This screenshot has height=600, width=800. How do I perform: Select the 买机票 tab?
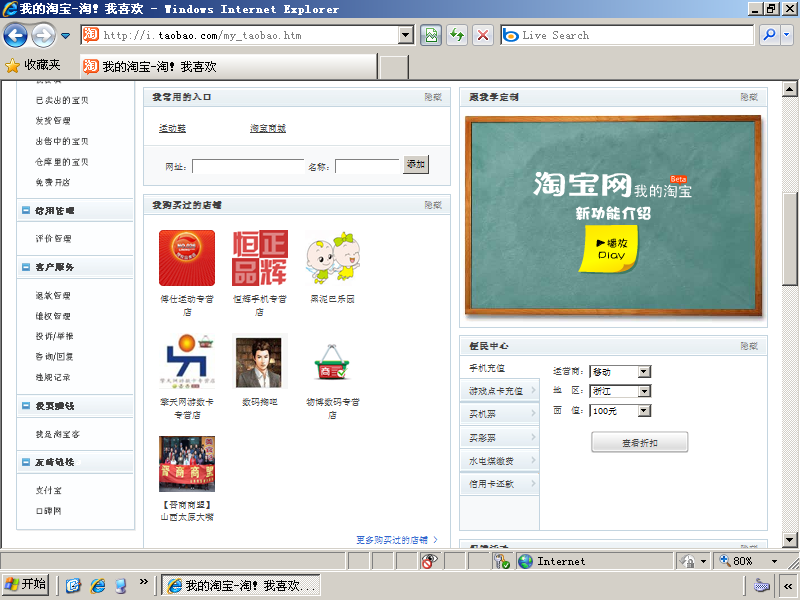[x=499, y=414]
